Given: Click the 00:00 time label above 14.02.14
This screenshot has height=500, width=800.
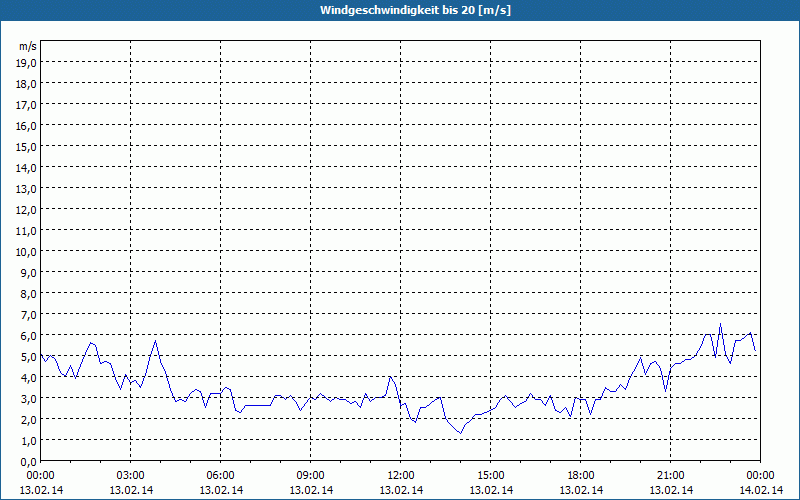Looking at the screenshot, I should [760, 476].
